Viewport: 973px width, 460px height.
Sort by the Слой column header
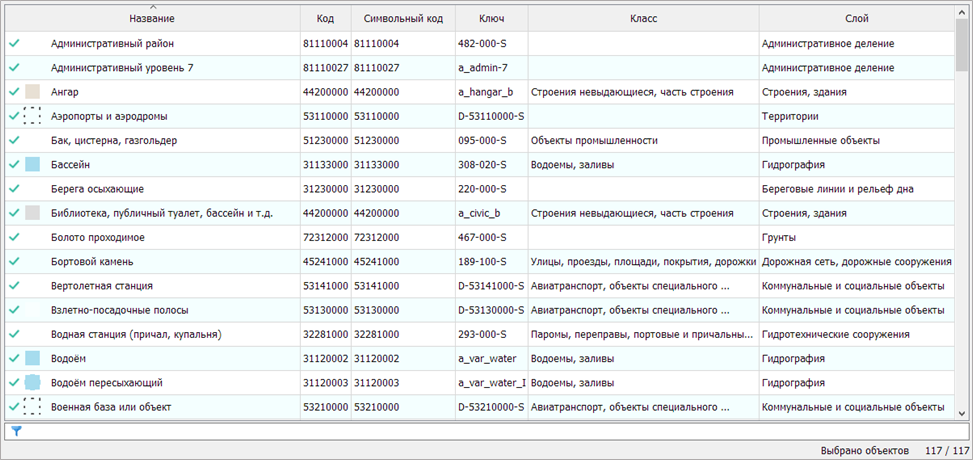coord(856,19)
